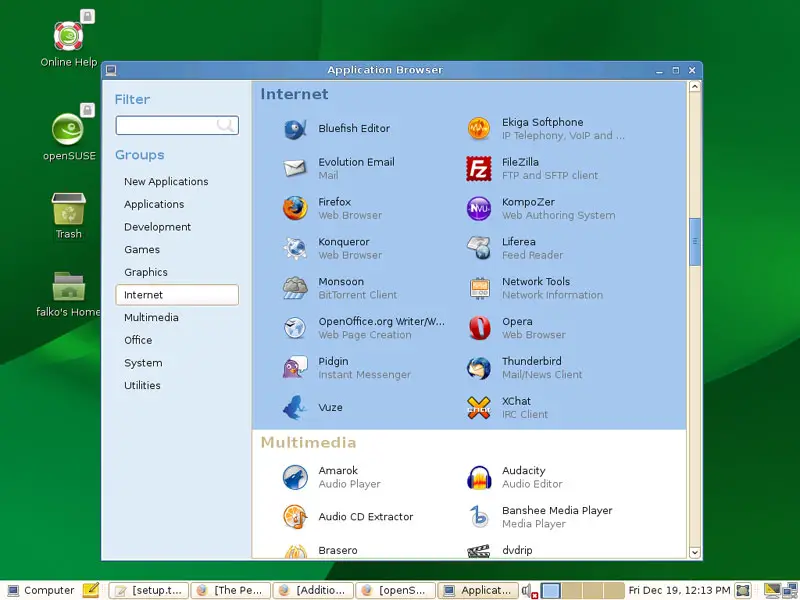The width and height of the screenshot is (800, 600).
Task: Click the first workspace switcher cell
Action: [551, 590]
